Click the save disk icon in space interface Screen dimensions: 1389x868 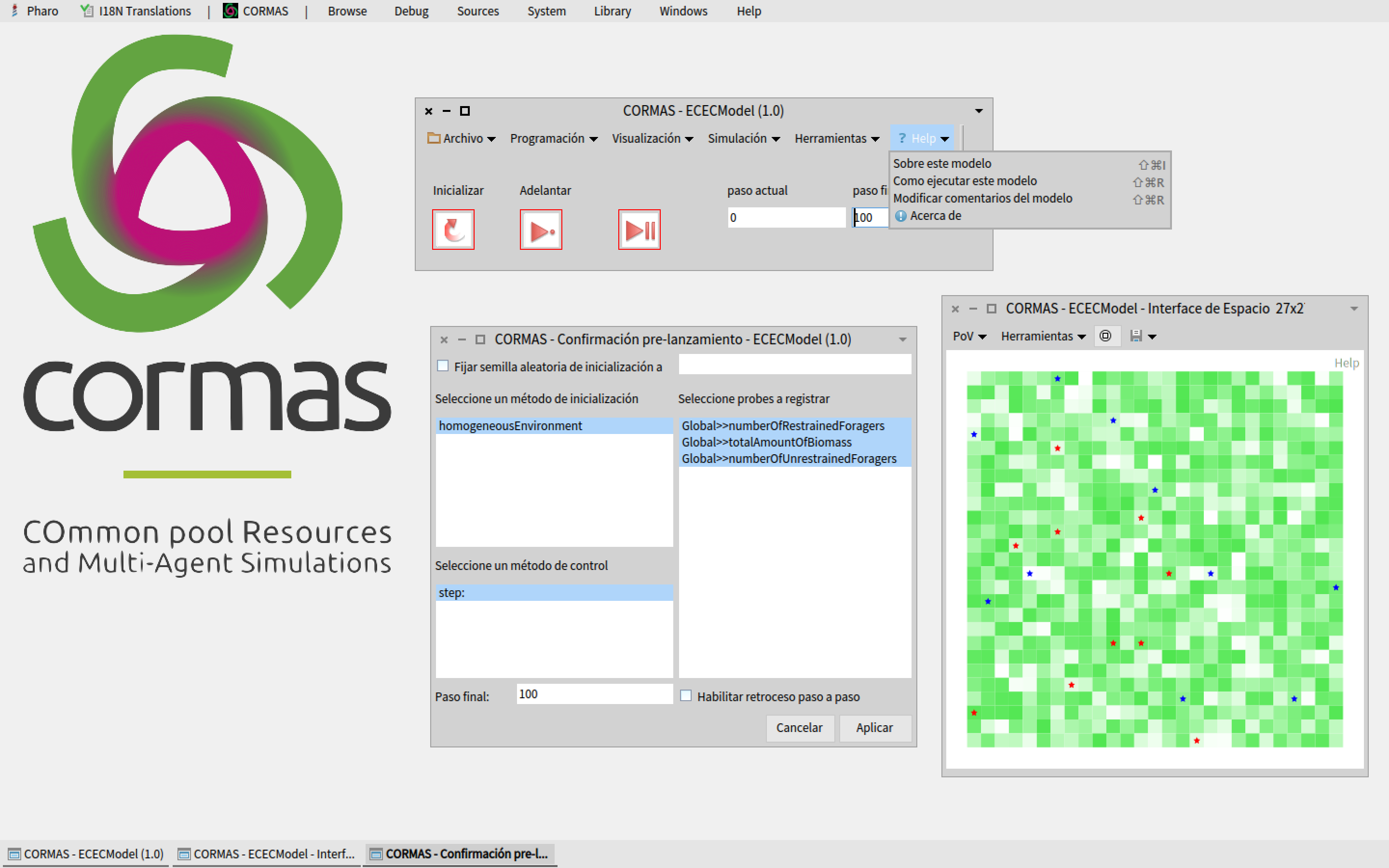[1135, 336]
